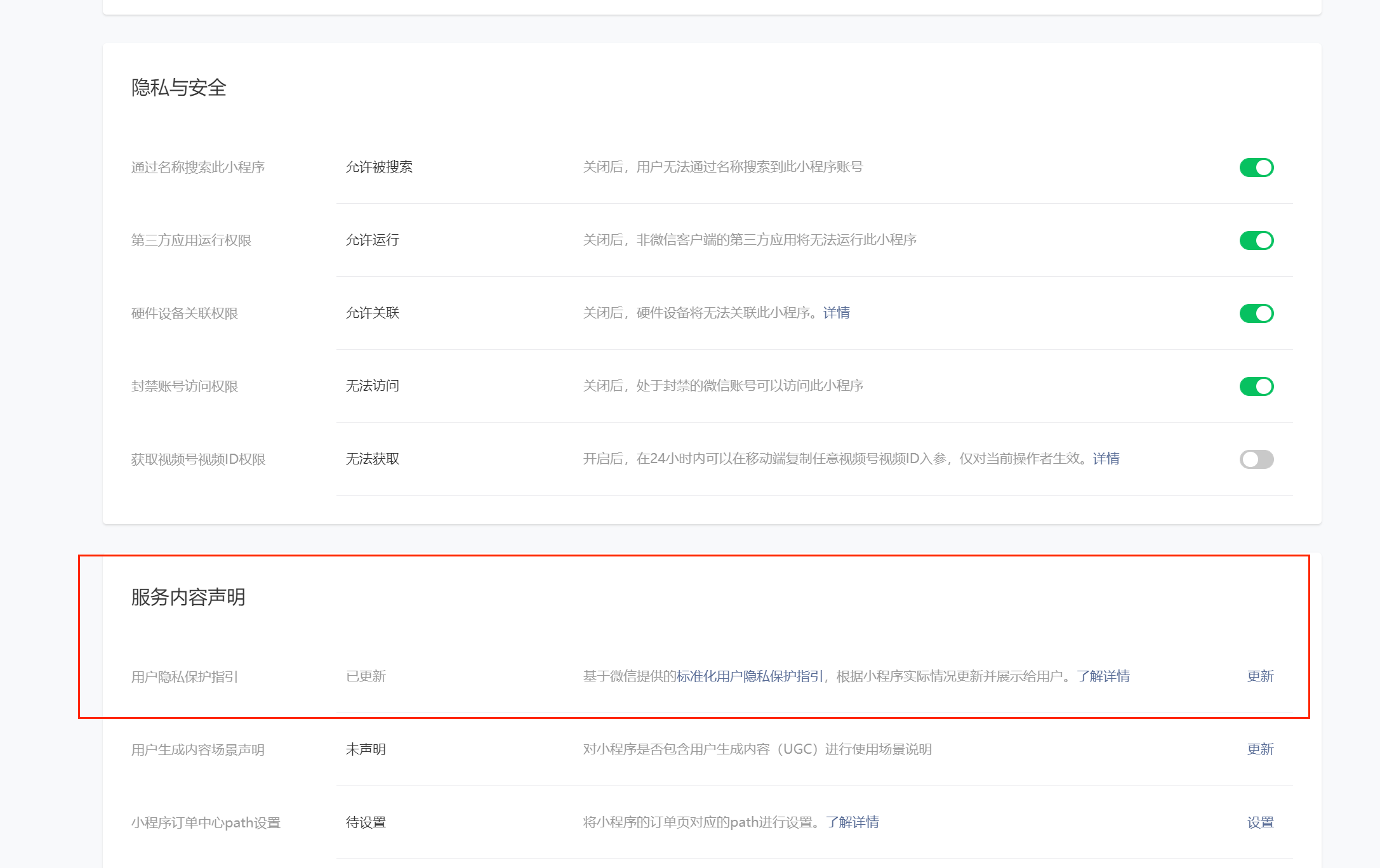
Task: Click the 未声明 status text
Action: pos(366,749)
